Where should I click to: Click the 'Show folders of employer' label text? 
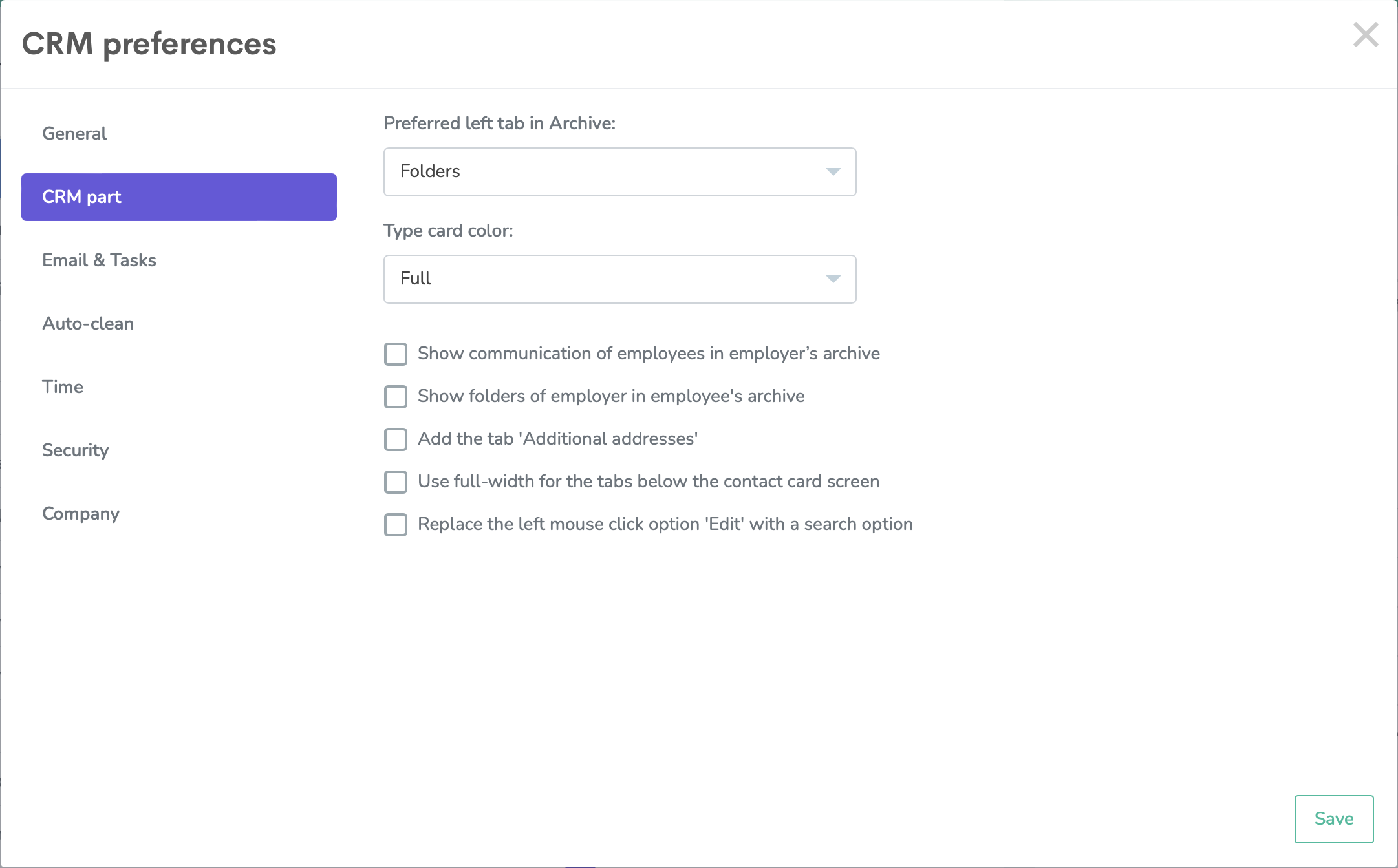point(610,396)
